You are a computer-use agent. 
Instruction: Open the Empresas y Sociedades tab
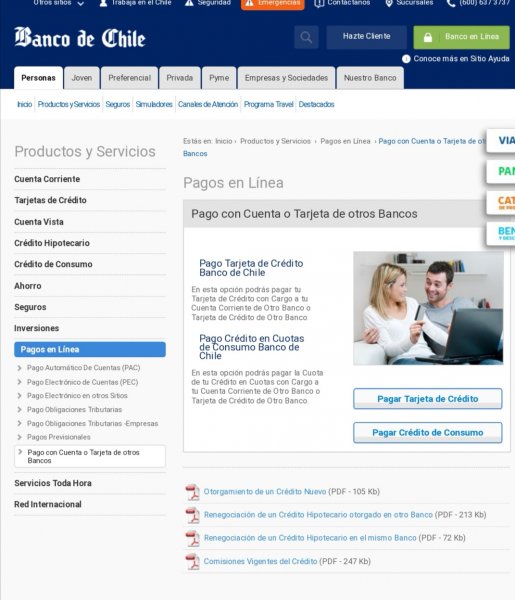[286, 78]
